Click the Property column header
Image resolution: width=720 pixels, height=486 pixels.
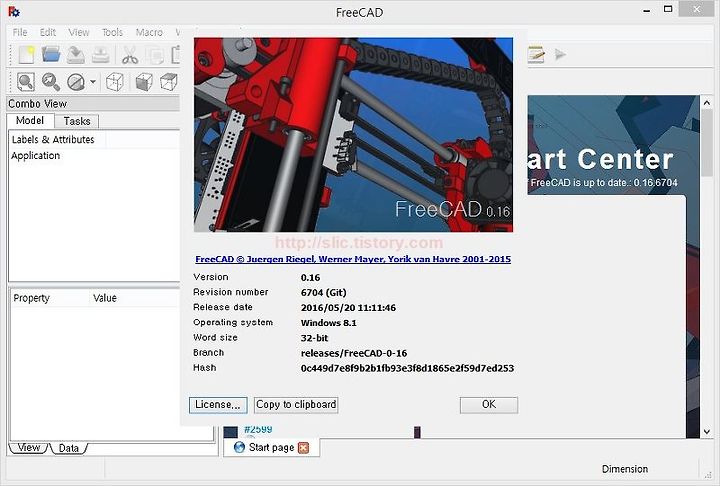click(31, 298)
